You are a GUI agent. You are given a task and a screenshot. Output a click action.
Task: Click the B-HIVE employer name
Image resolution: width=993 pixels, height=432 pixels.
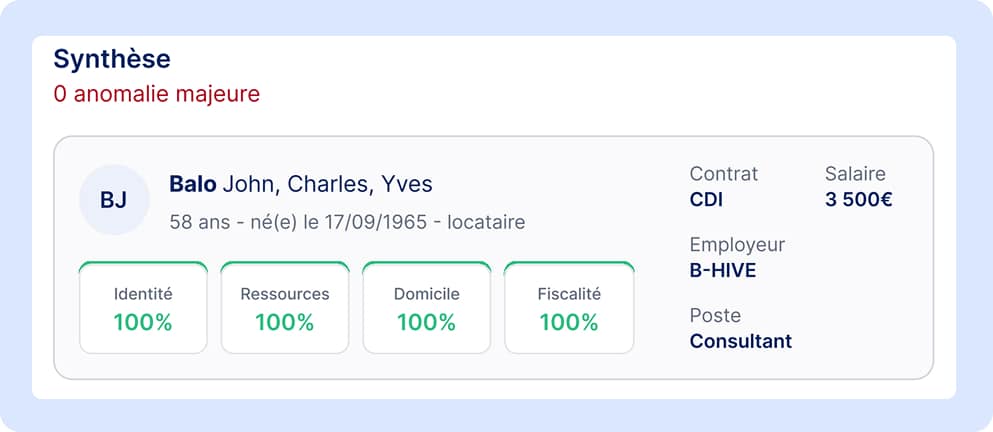tap(723, 271)
